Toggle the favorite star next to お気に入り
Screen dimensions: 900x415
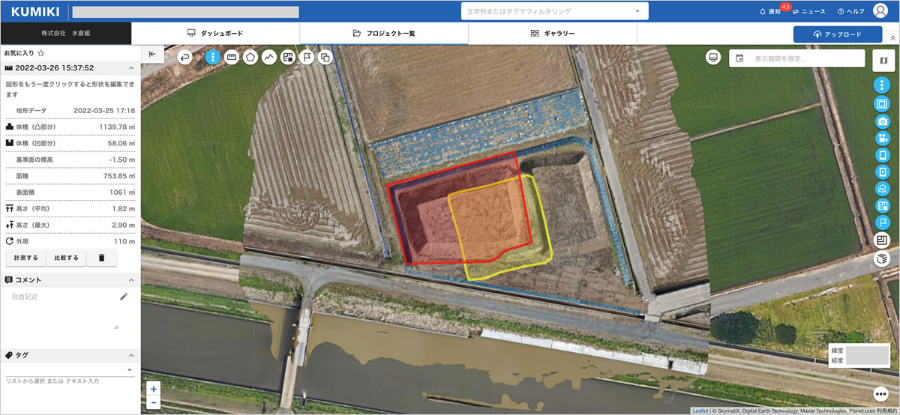tap(41, 52)
